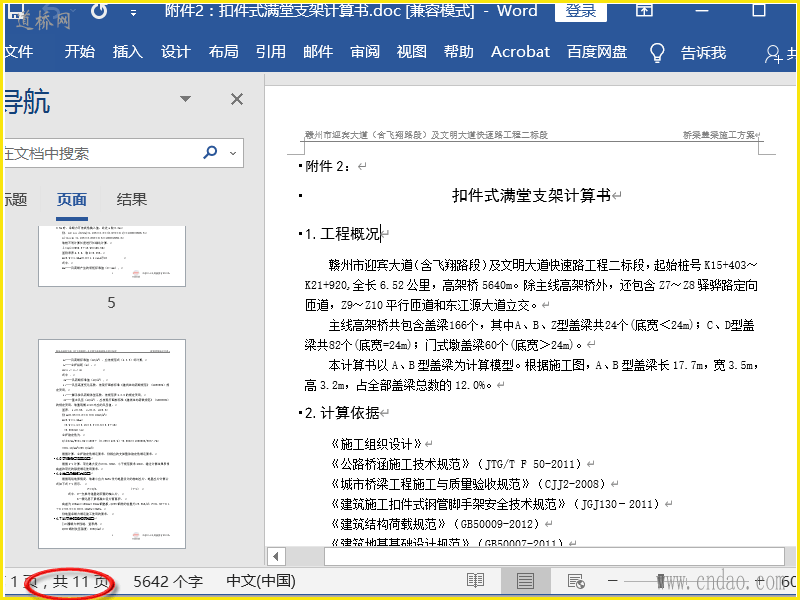This screenshot has height=600, width=800.
Task: Click the line 附件 2：
Action: [329, 166]
